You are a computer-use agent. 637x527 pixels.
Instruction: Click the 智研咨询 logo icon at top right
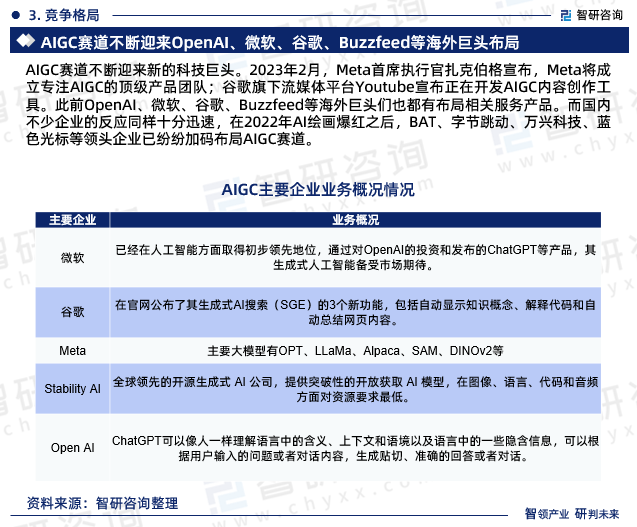pyautogui.click(x=566, y=15)
